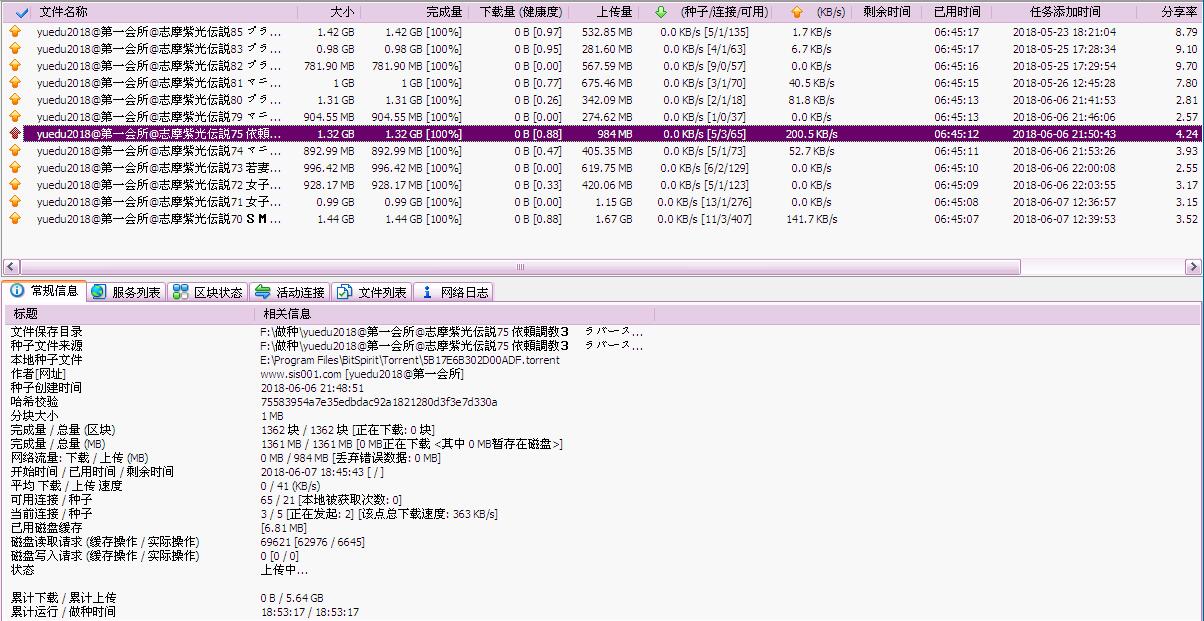Click the seeding icon of the 1.42 GB torrent 85
Viewport: 1204px width, 621px height.
pos(15,32)
